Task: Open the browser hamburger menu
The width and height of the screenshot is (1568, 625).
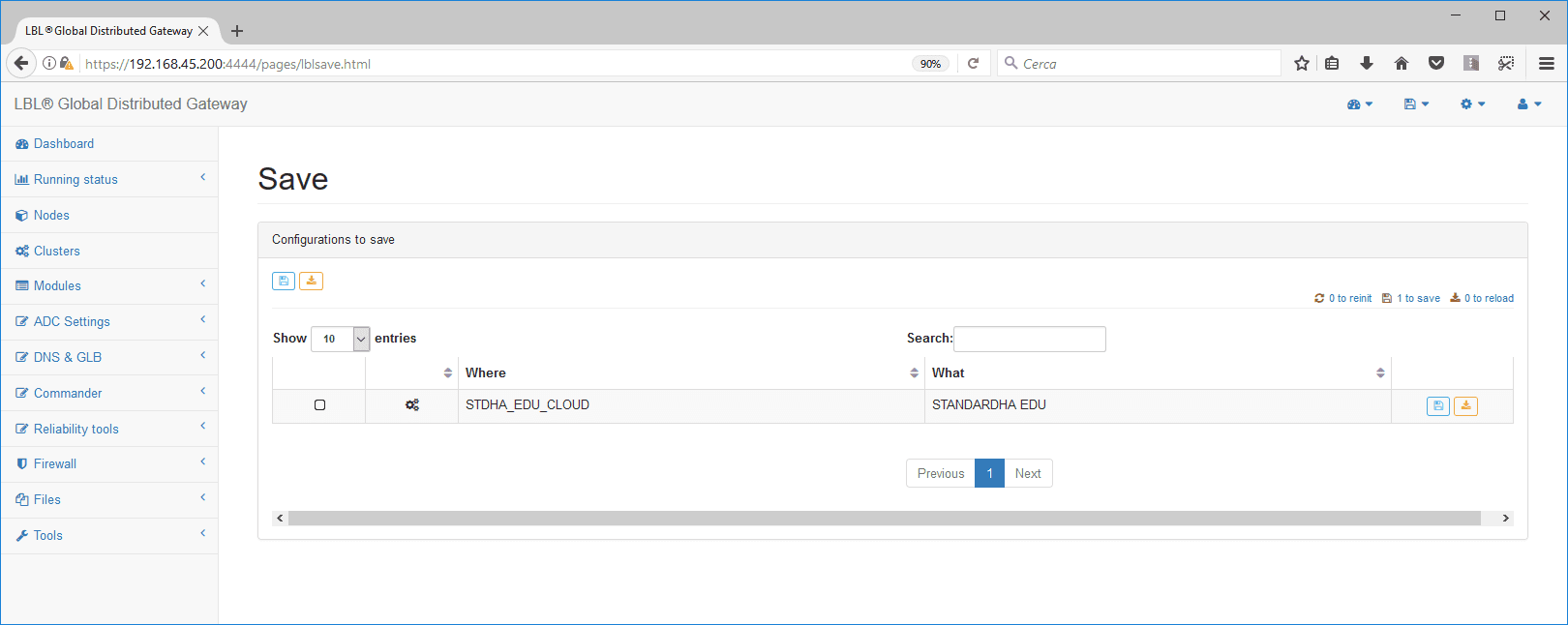Action: pos(1547,63)
